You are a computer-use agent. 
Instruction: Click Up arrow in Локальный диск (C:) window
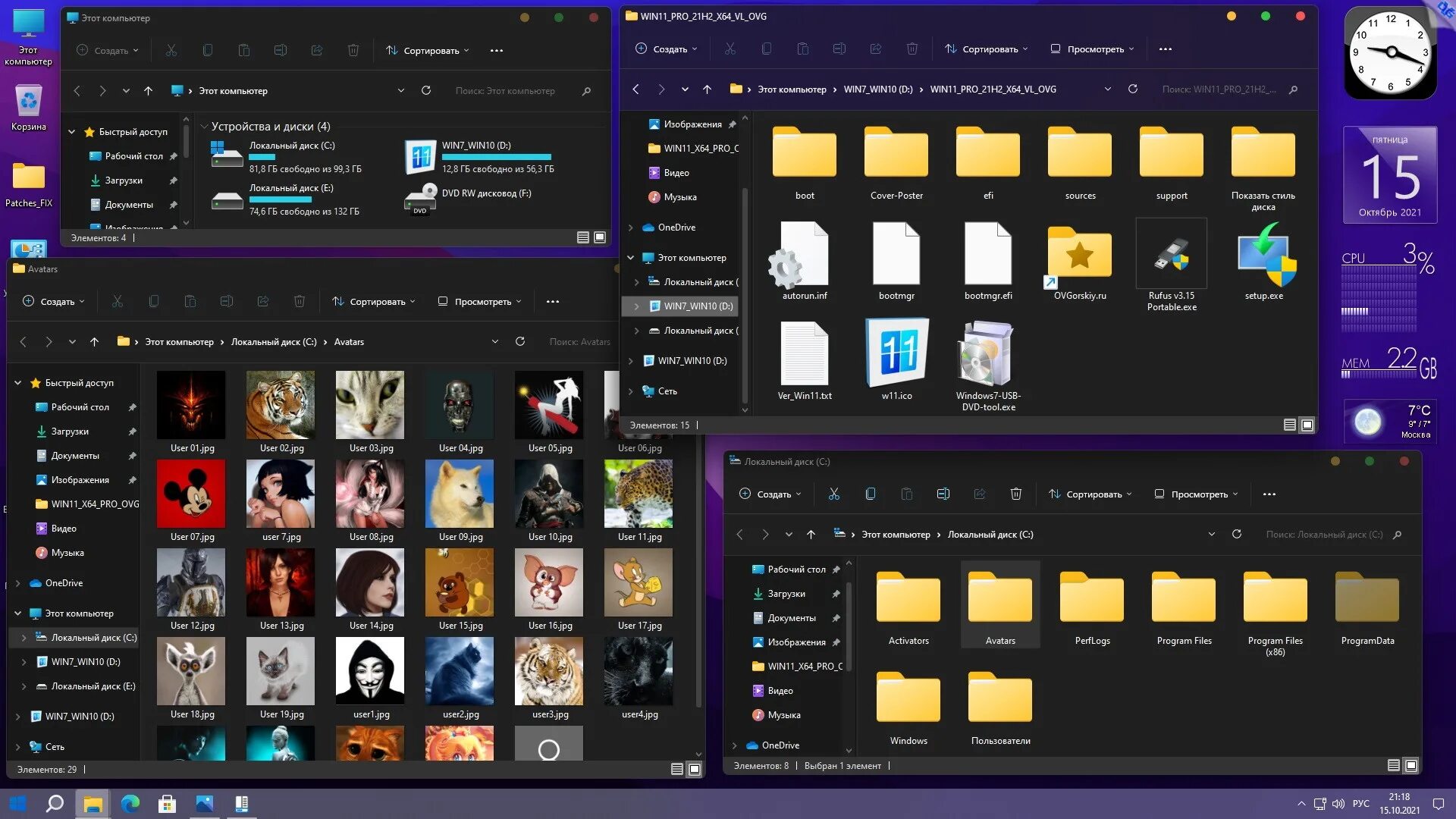pyautogui.click(x=811, y=535)
